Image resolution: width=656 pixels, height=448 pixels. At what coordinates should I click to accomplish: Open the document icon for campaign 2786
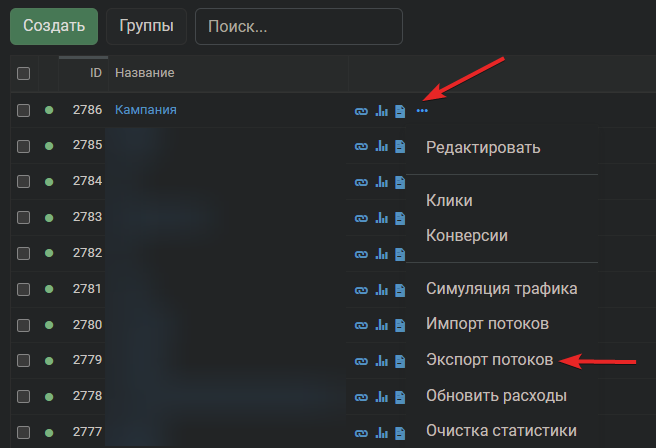coord(400,111)
